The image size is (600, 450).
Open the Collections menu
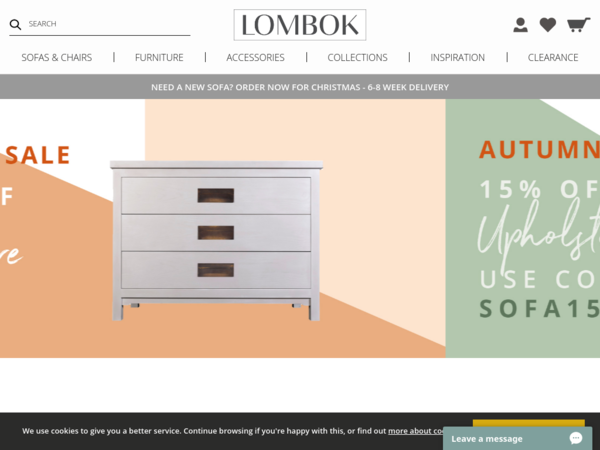[357, 57]
